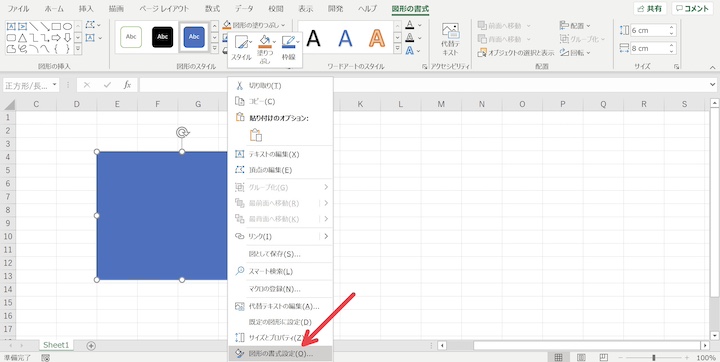Screen dimensions: 720x362
Task: Apply the orange outlined WordArt style
Action: (377, 38)
